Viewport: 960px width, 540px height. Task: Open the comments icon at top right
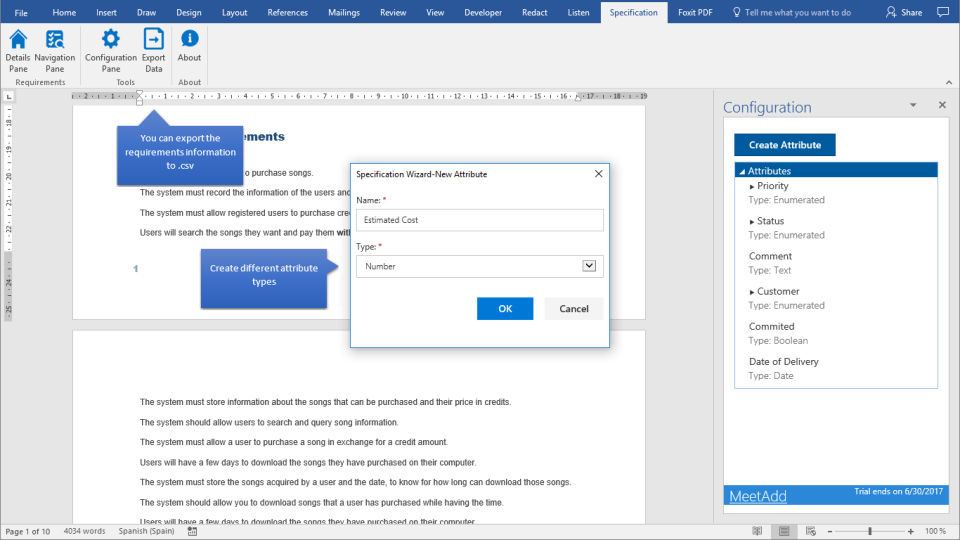point(943,12)
